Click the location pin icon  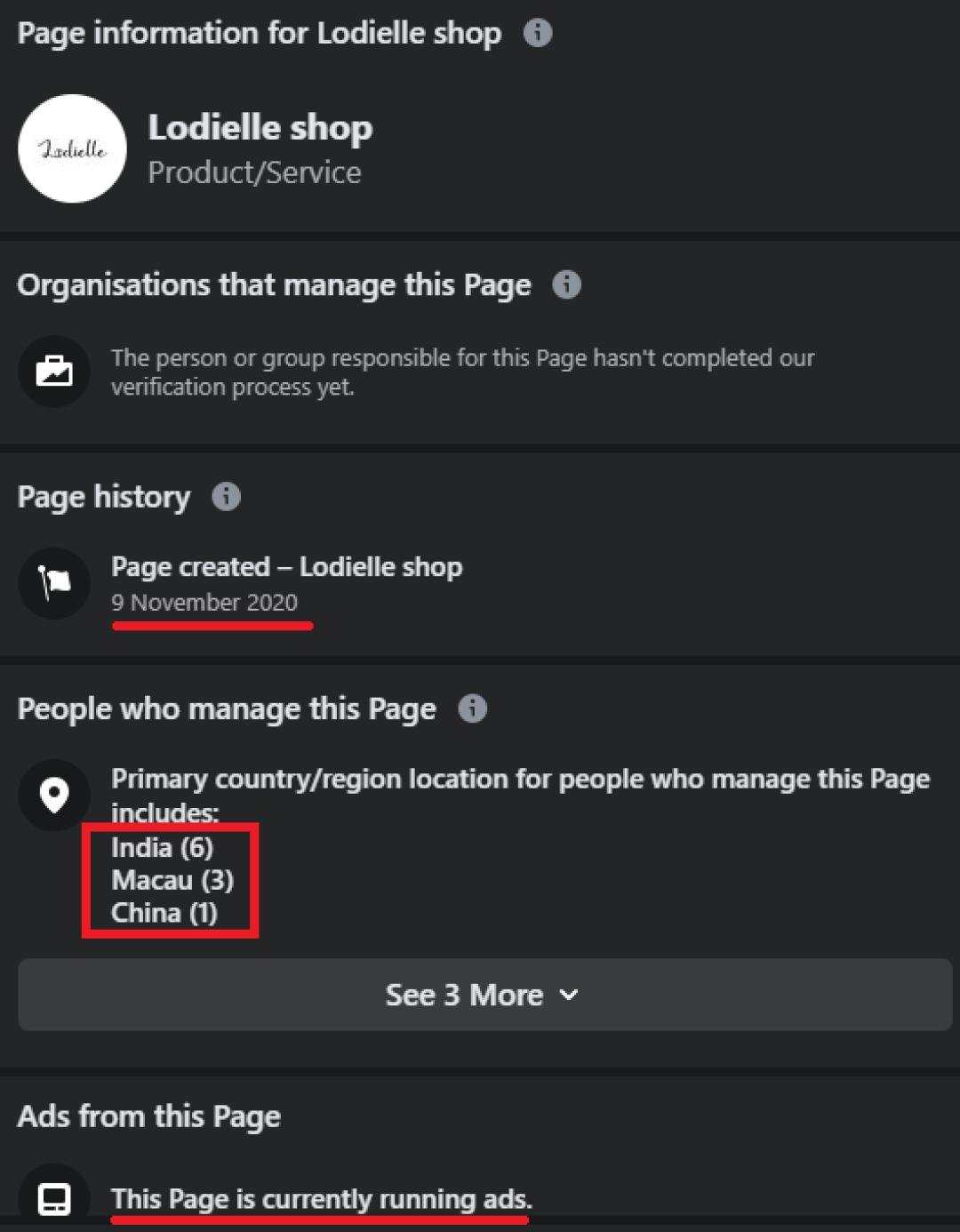(x=54, y=795)
